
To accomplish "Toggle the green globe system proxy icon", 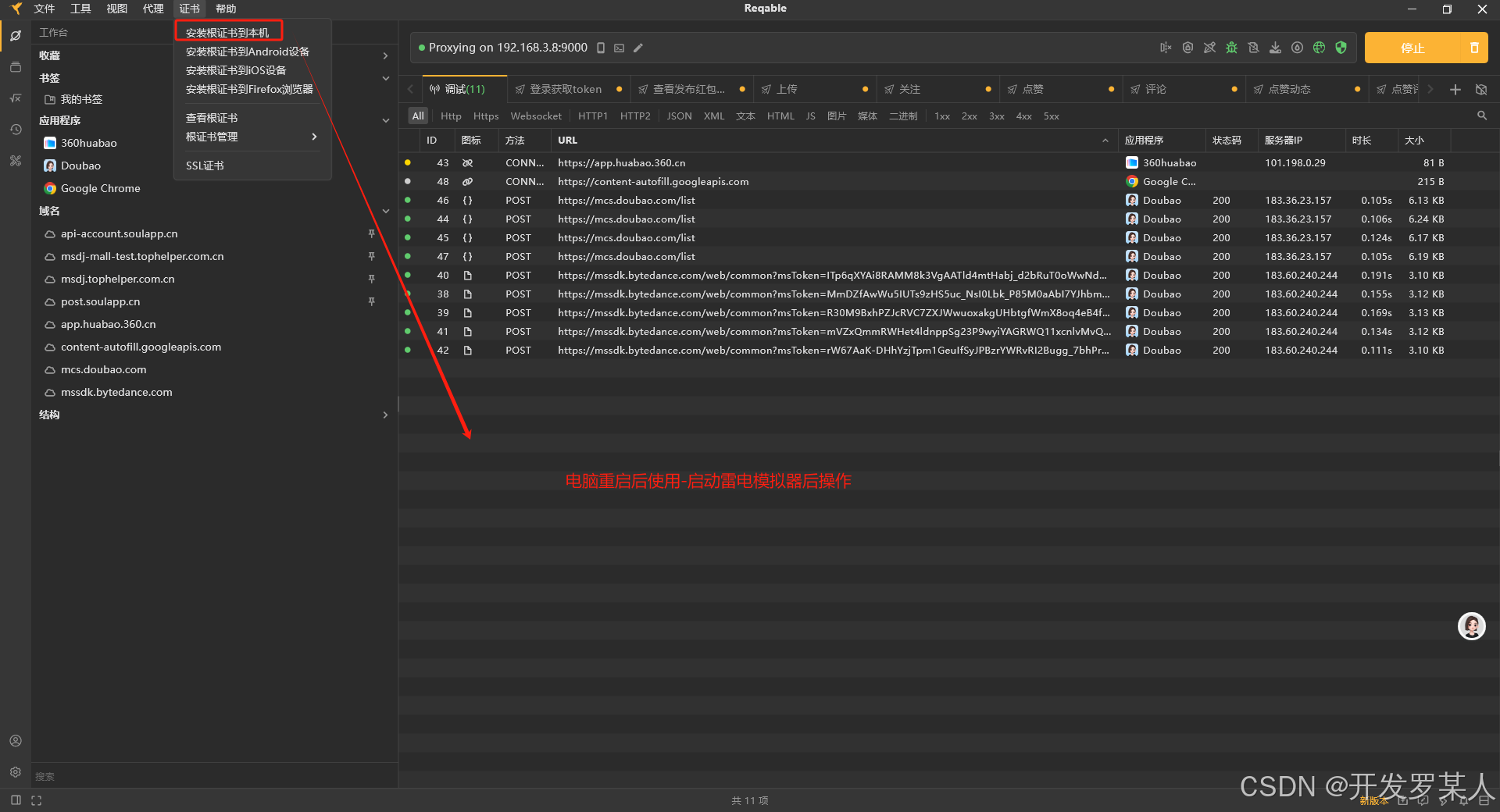I will tap(1319, 48).
